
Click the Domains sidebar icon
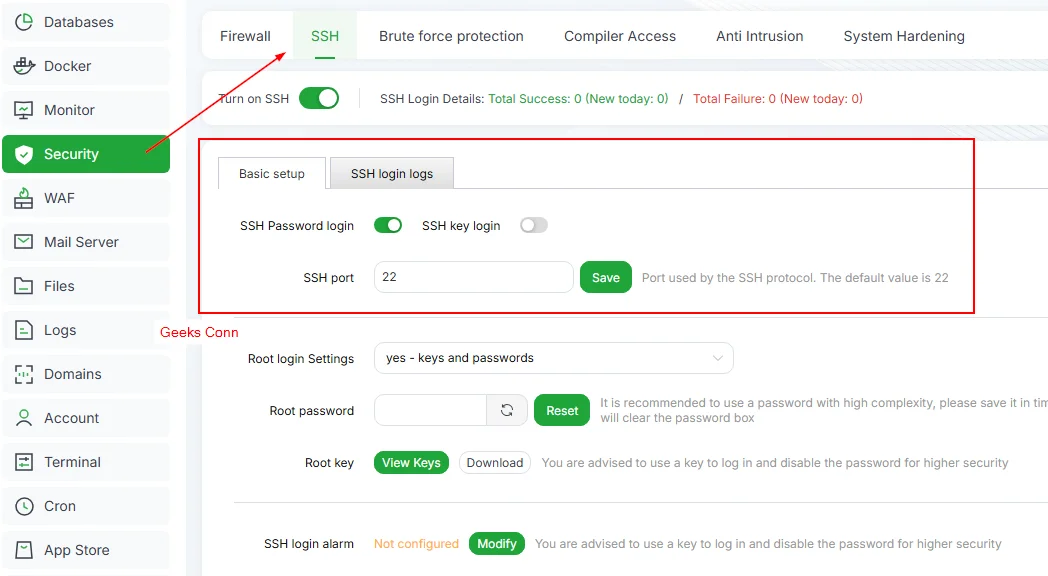point(27,374)
